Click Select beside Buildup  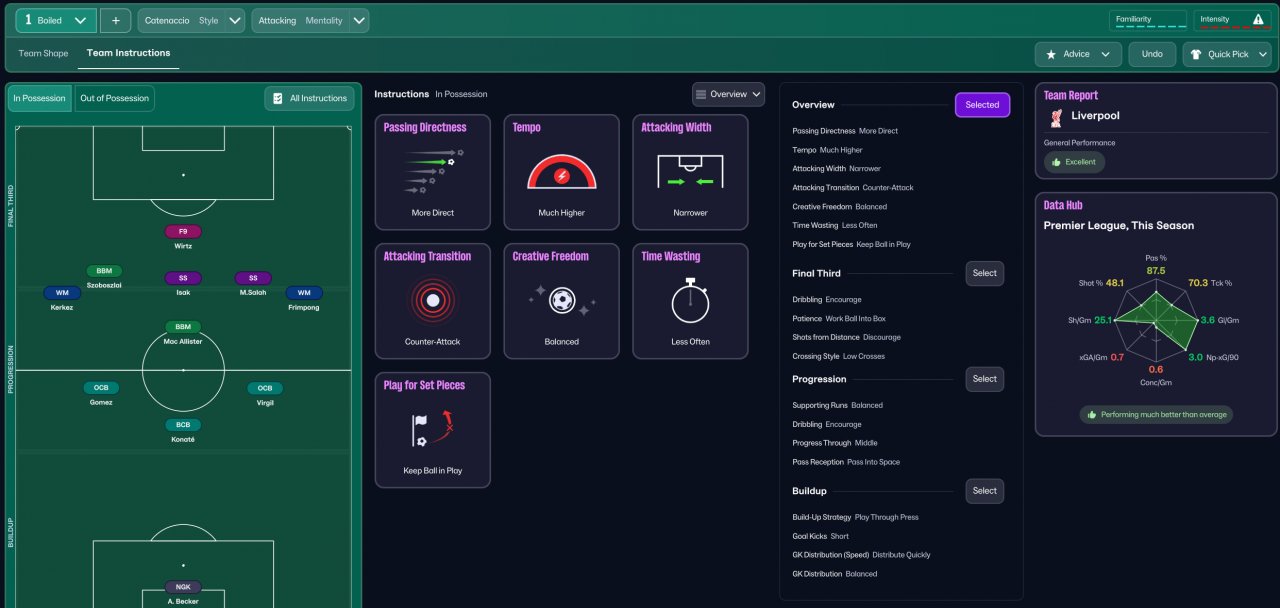(x=985, y=491)
